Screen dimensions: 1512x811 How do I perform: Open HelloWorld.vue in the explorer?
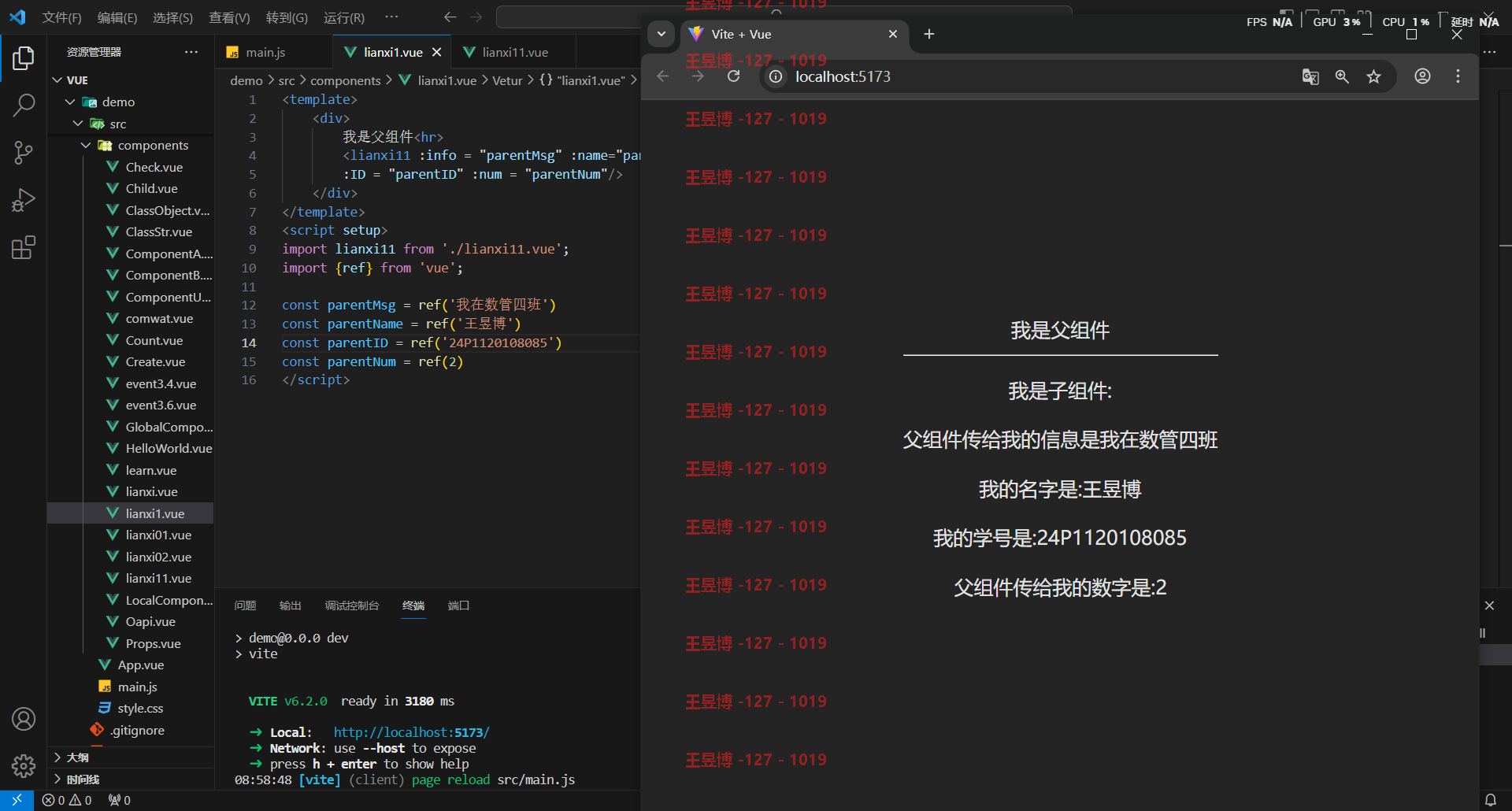coord(169,448)
